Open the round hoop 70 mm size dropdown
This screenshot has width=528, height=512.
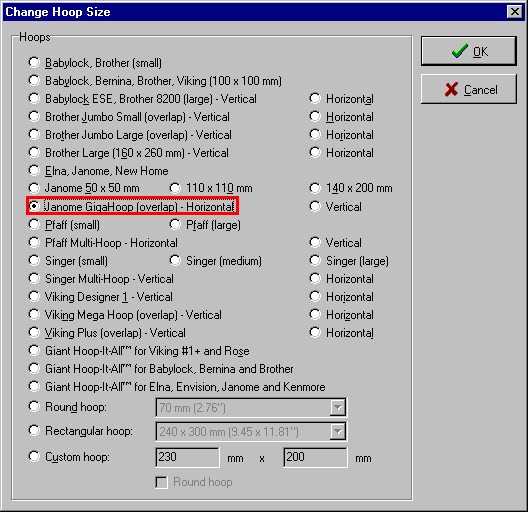338,408
